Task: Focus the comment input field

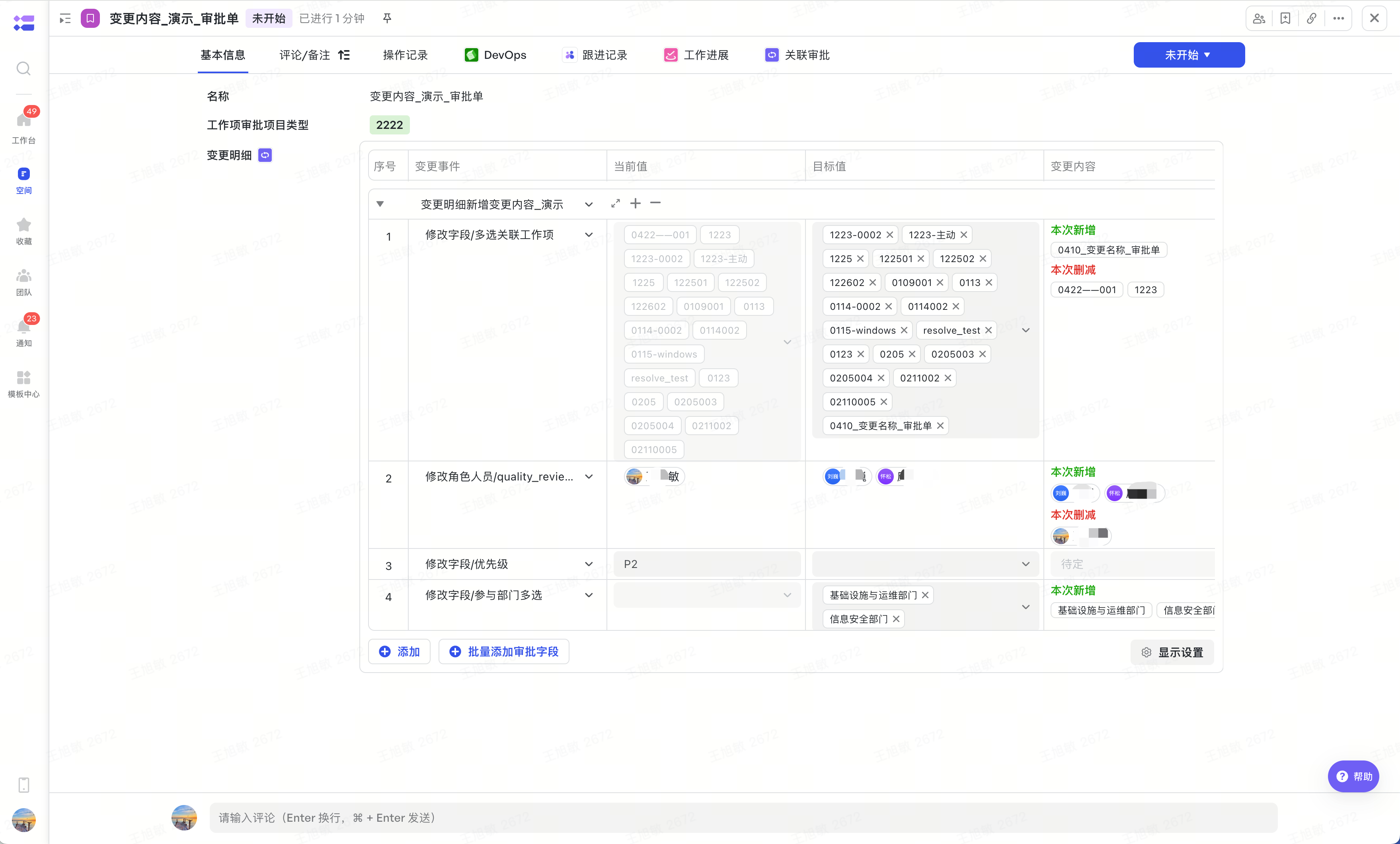Action: point(743,817)
